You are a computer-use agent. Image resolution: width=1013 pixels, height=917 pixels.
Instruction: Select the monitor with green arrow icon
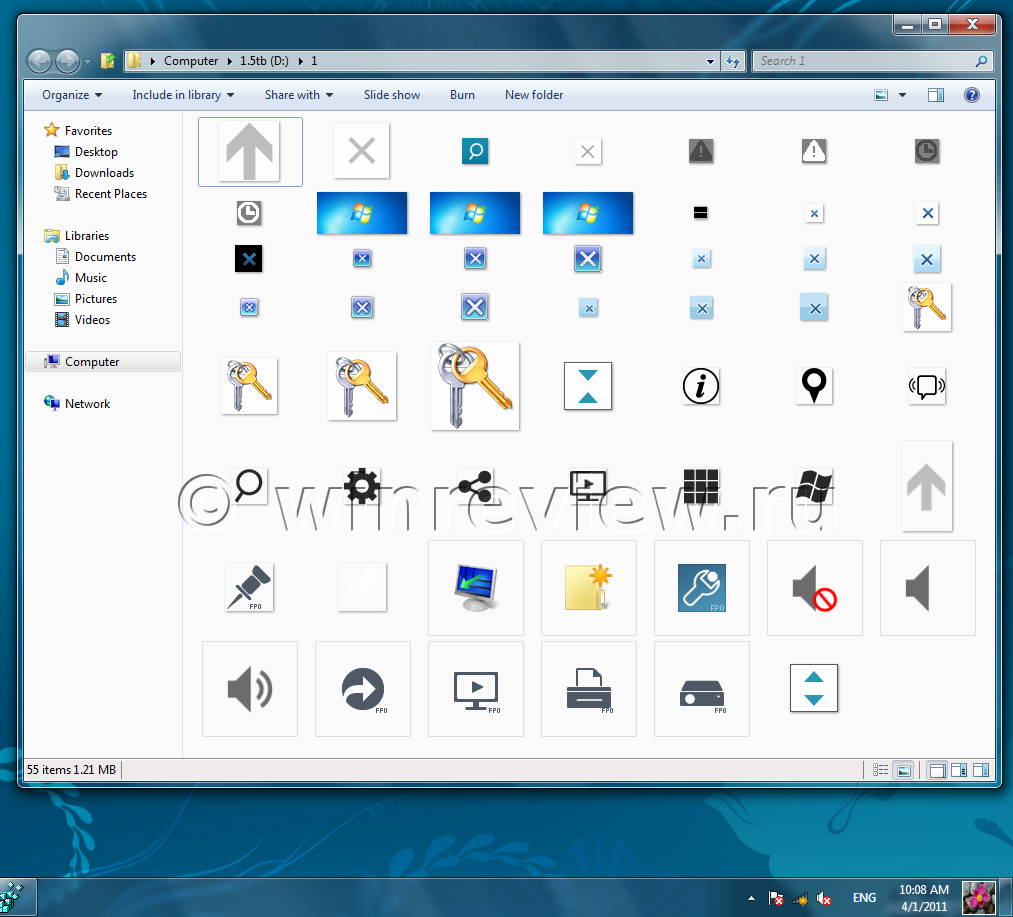tap(476, 588)
